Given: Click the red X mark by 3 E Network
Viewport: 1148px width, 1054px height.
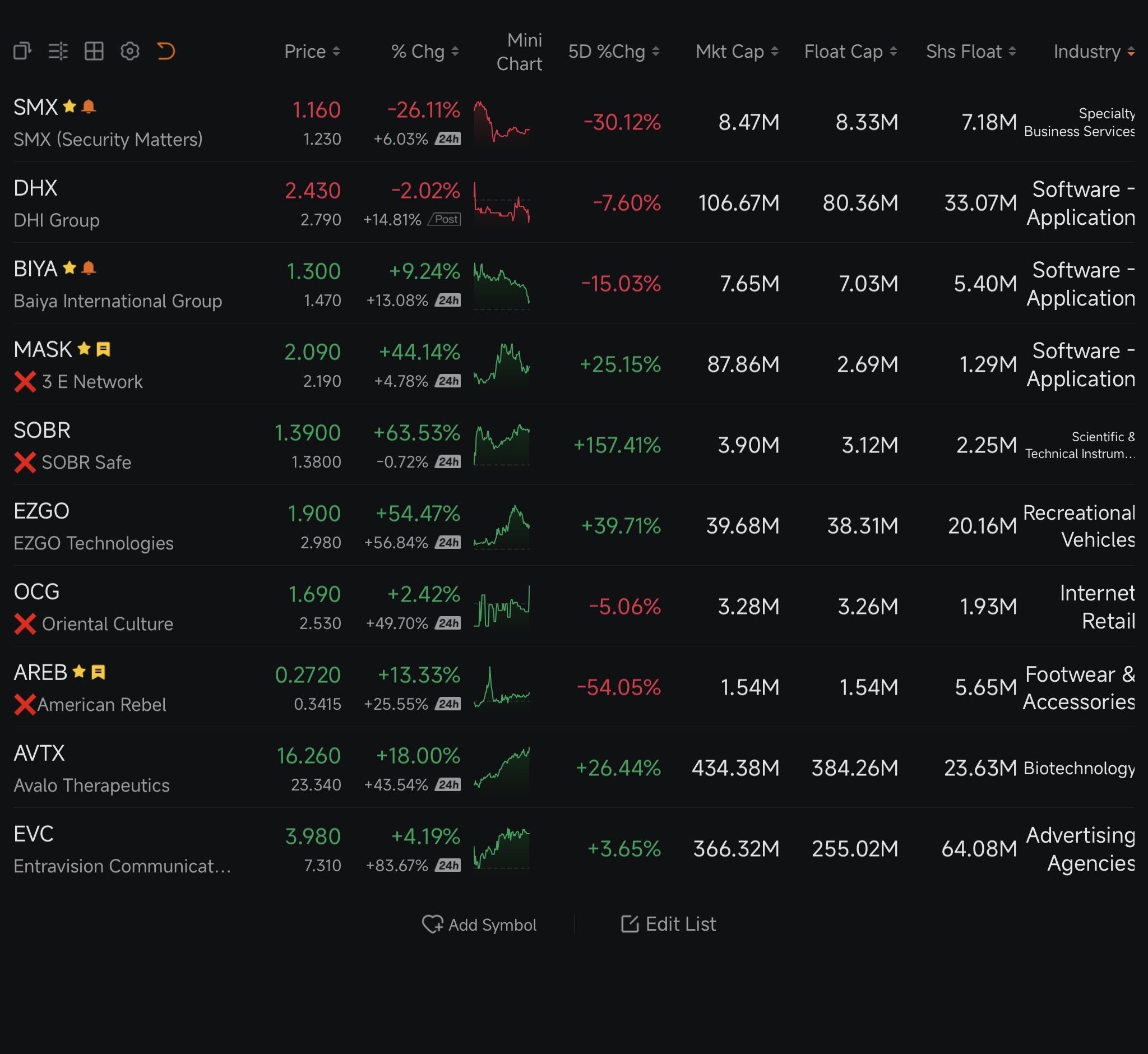Looking at the screenshot, I should pyautogui.click(x=25, y=382).
